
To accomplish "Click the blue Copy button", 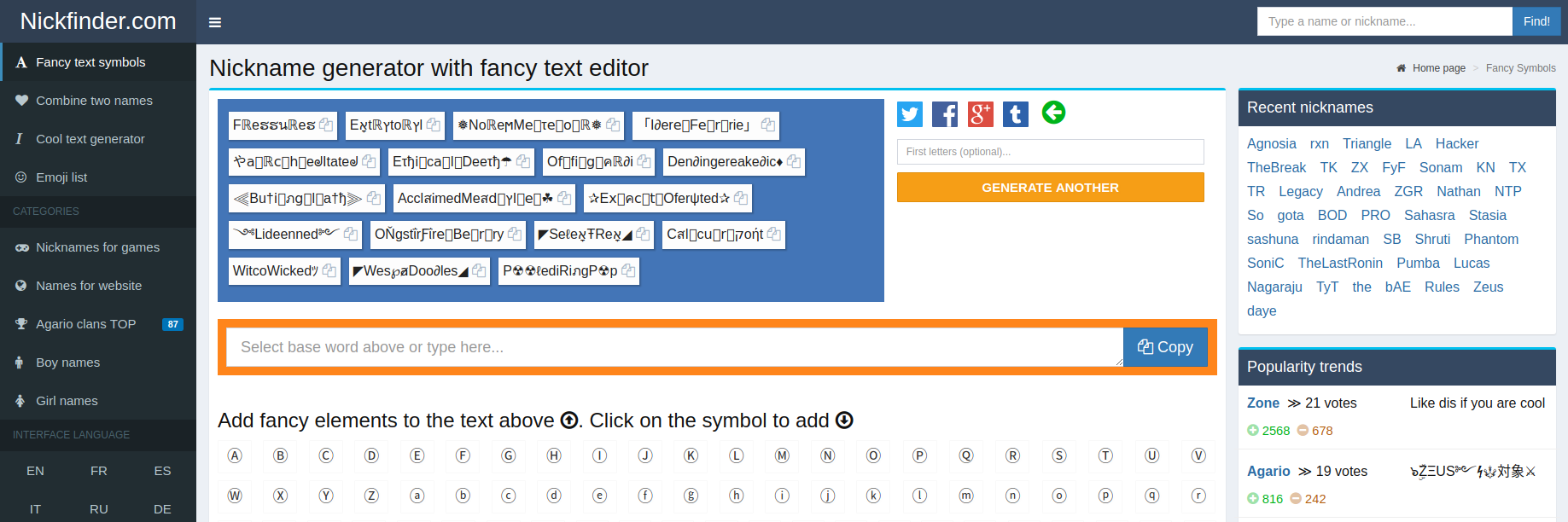I will (1165, 347).
